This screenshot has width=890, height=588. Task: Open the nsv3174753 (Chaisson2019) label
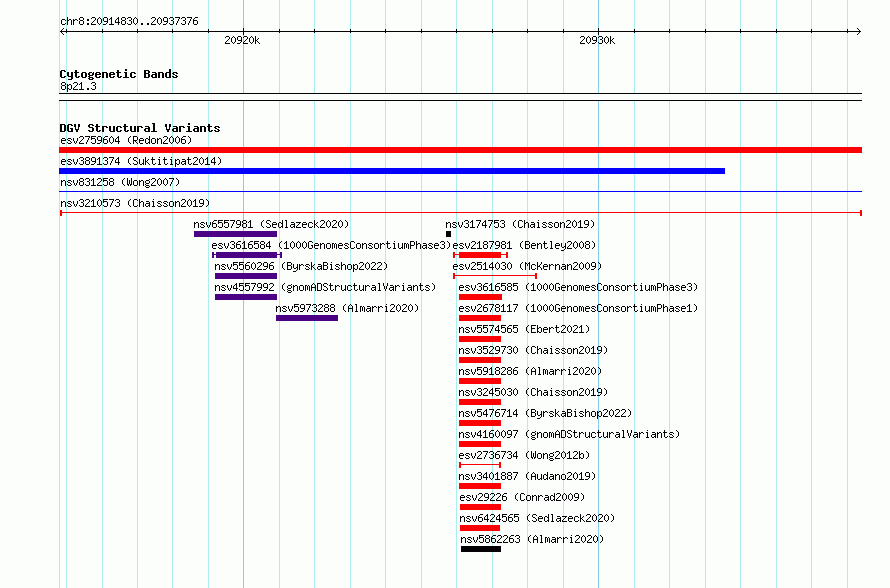pos(520,224)
